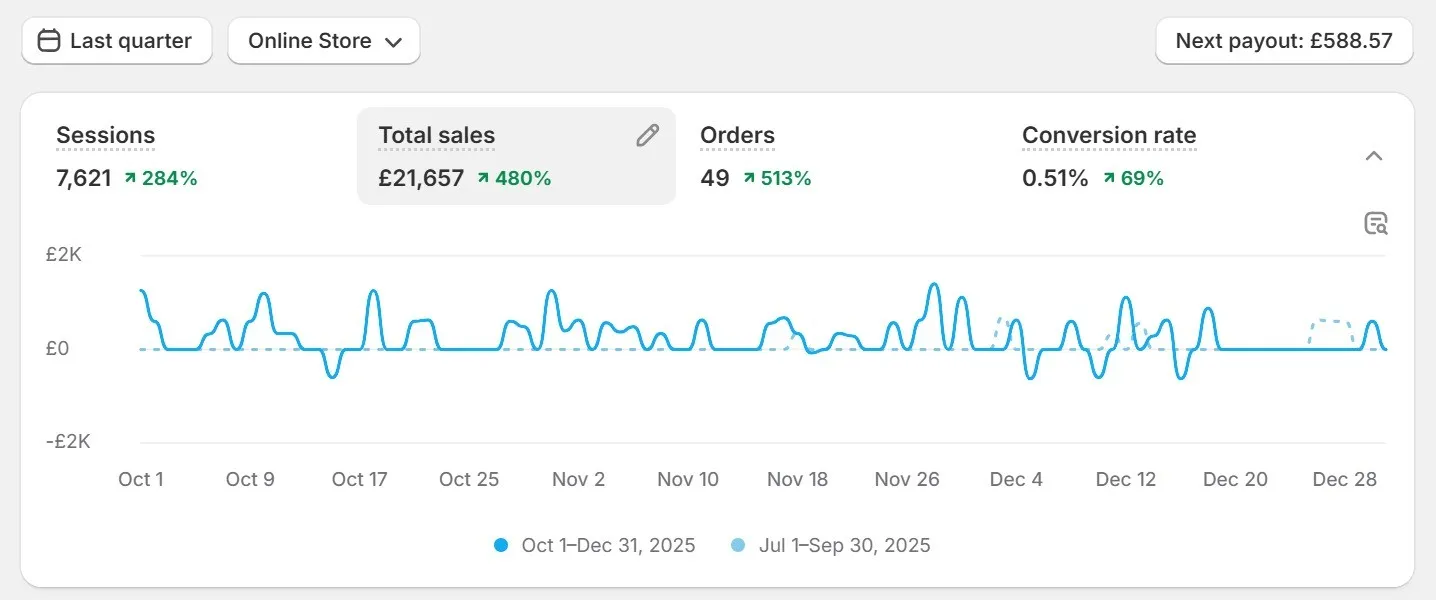Click the dark blue legend color dot

point(502,545)
